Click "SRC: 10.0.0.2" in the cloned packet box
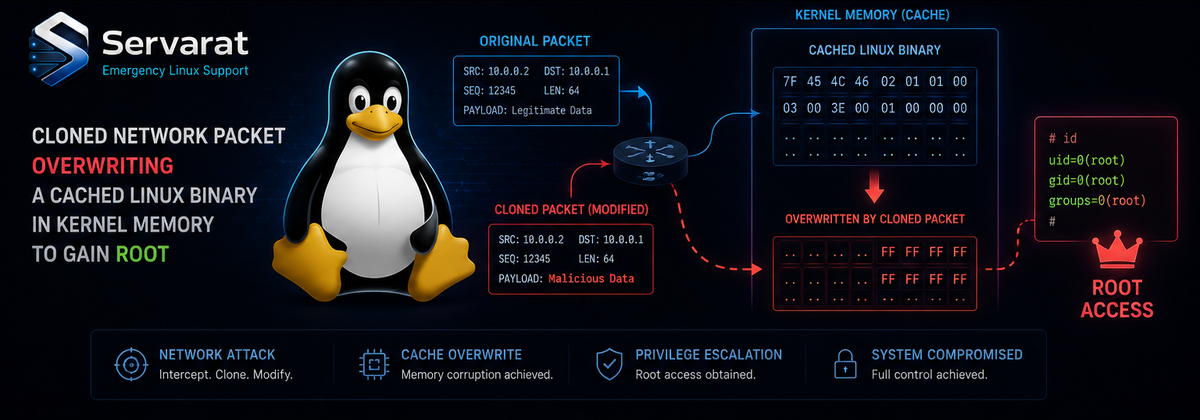 tap(530, 240)
